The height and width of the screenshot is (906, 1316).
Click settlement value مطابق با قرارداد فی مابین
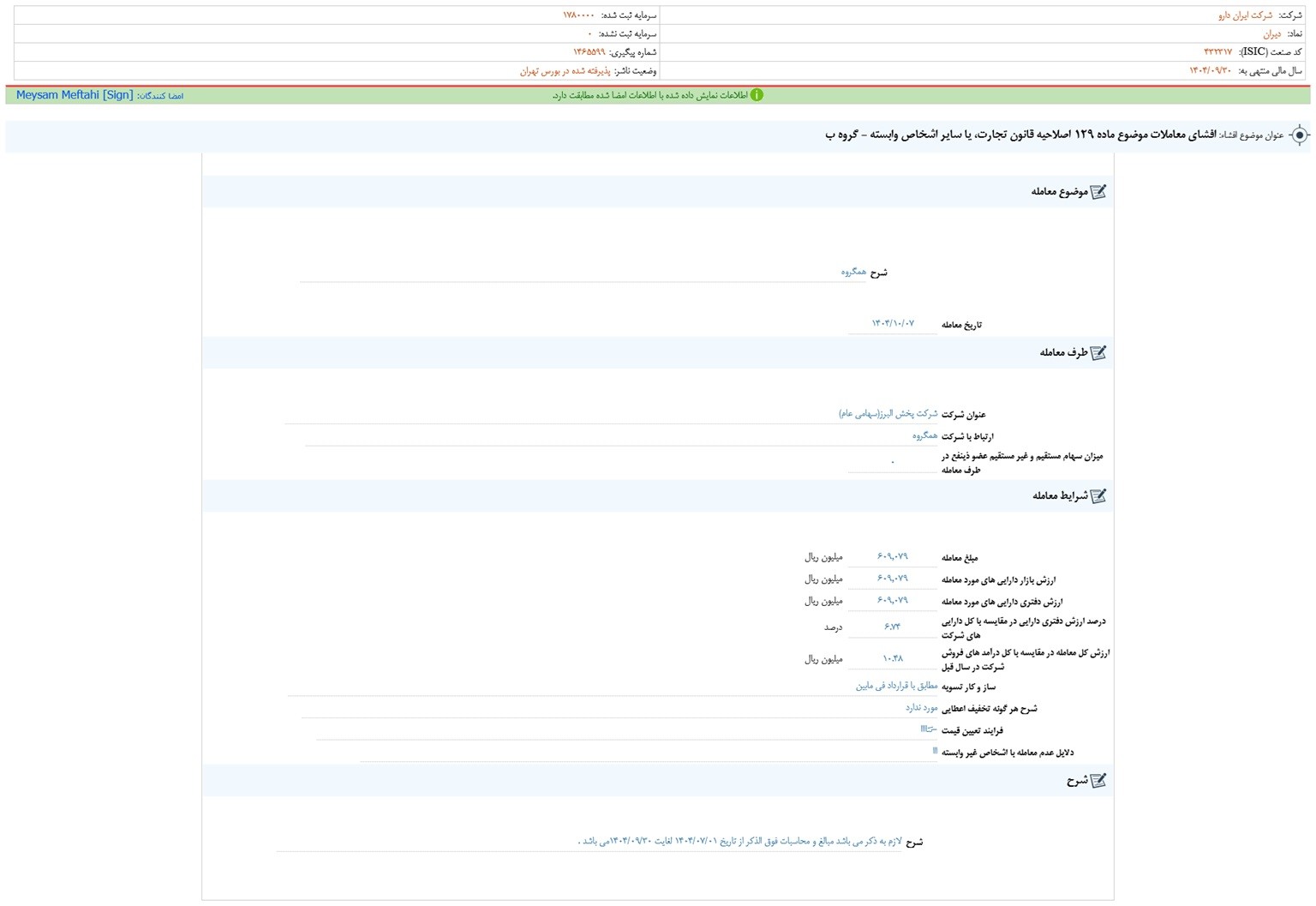pyautogui.click(x=896, y=687)
